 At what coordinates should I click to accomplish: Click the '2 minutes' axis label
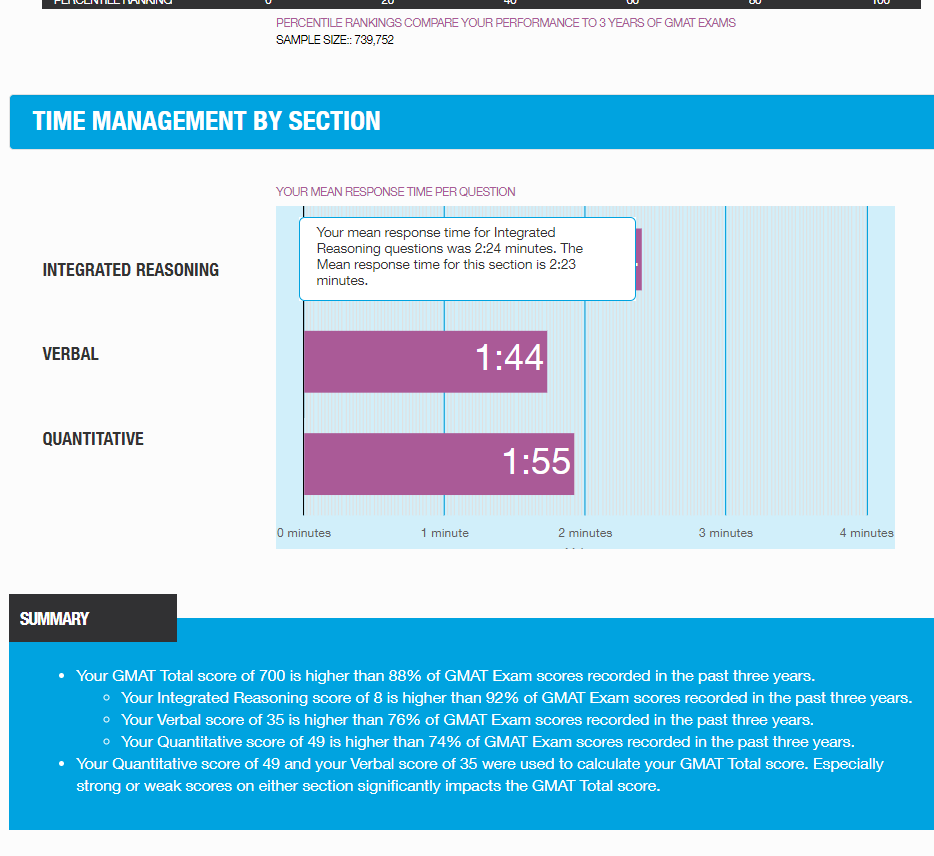[585, 533]
